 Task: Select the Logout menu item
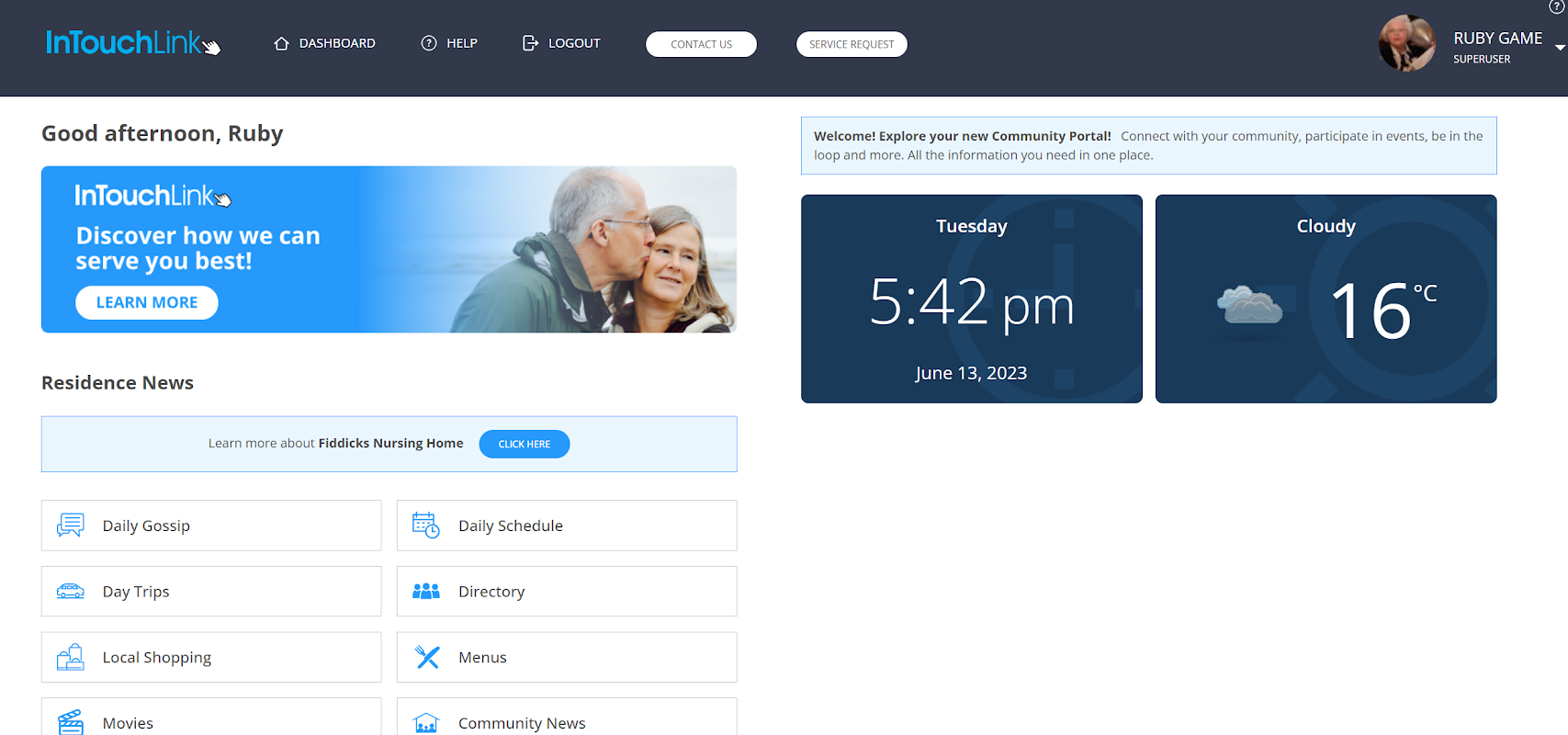click(561, 43)
